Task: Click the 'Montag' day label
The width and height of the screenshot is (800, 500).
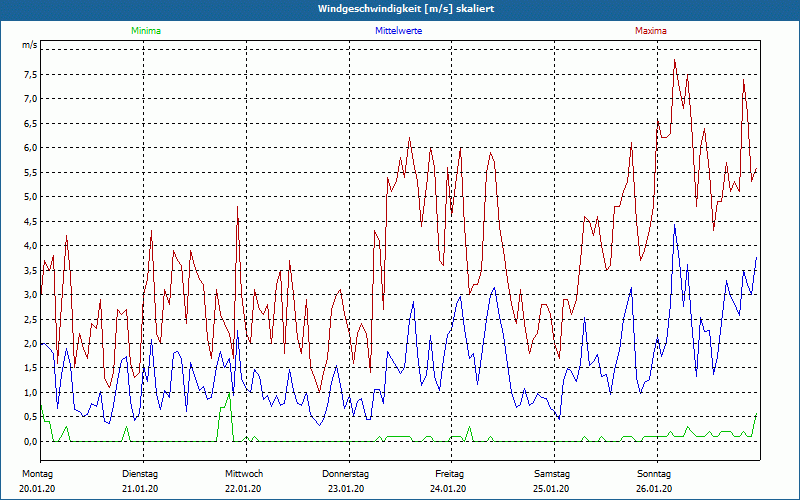Action: (37, 474)
